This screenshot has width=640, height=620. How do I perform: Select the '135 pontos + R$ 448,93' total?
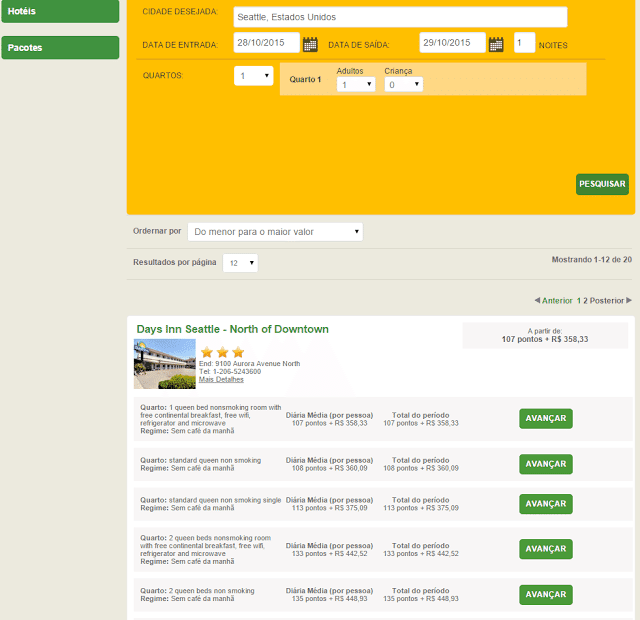tap(421, 598)
